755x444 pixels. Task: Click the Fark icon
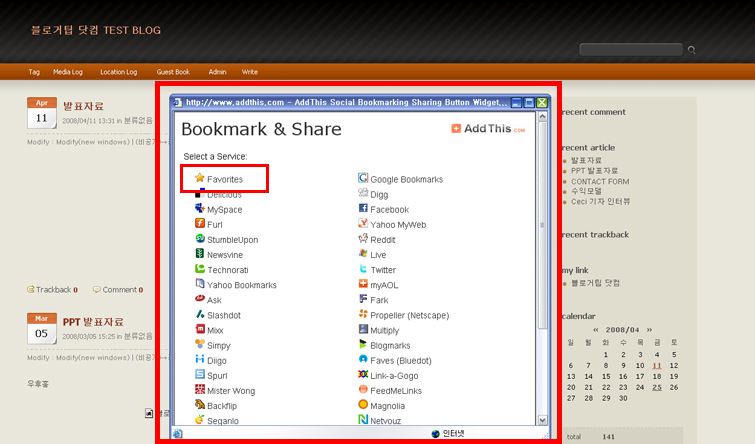tap(363, 299)
